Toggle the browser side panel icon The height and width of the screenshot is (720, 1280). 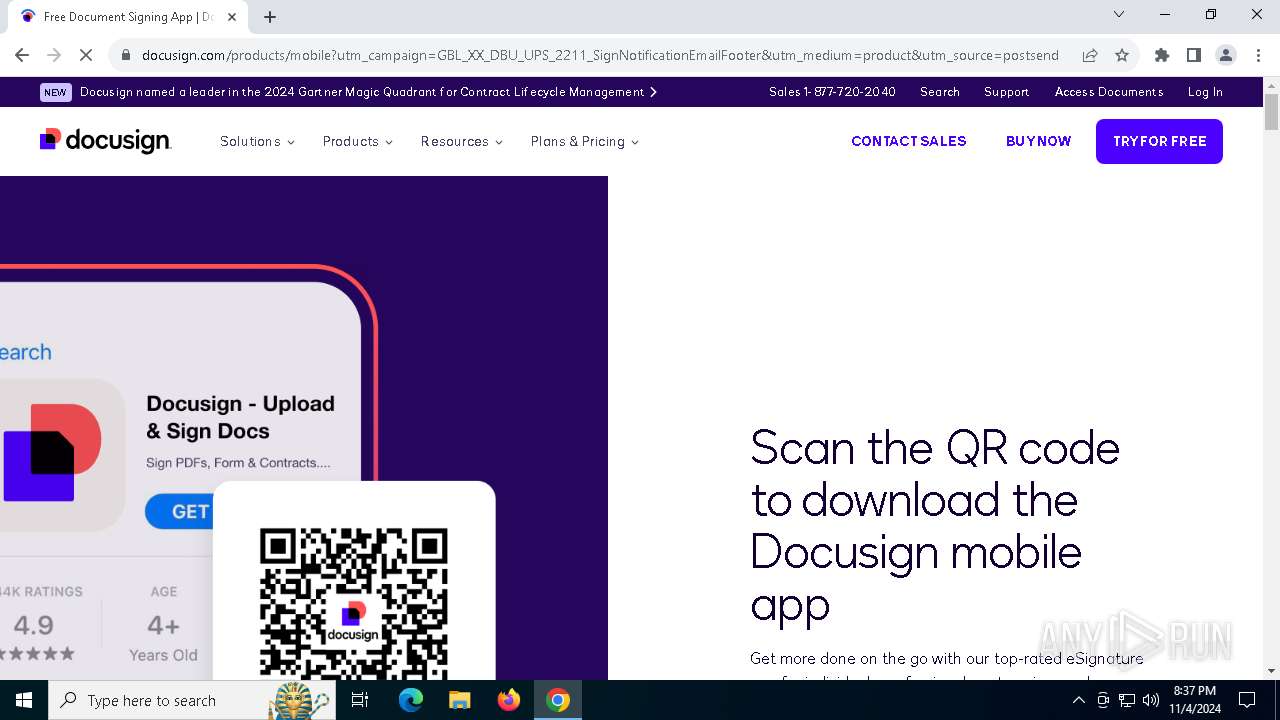[1194, 55]
